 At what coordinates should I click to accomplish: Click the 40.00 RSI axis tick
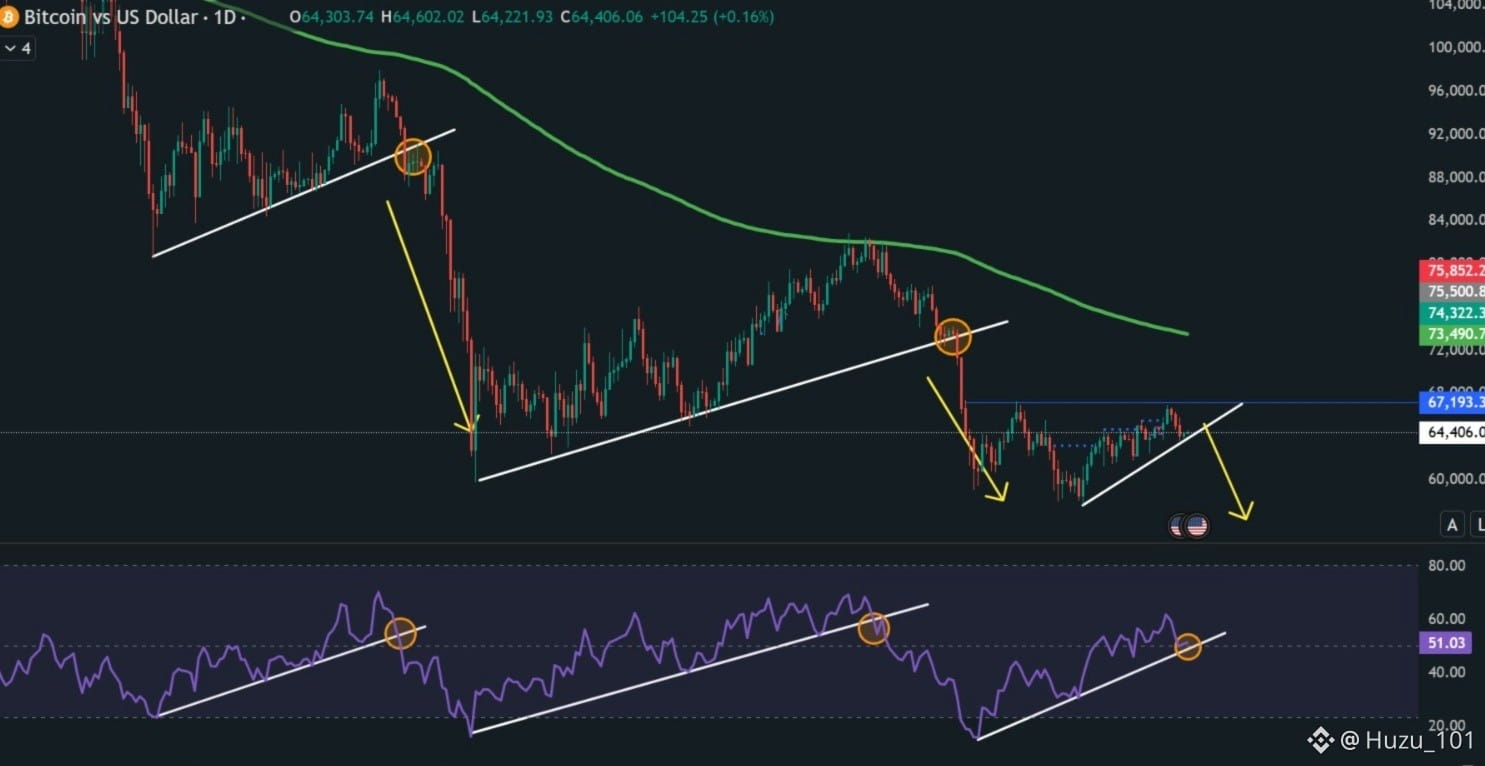tap(1446, 672)
